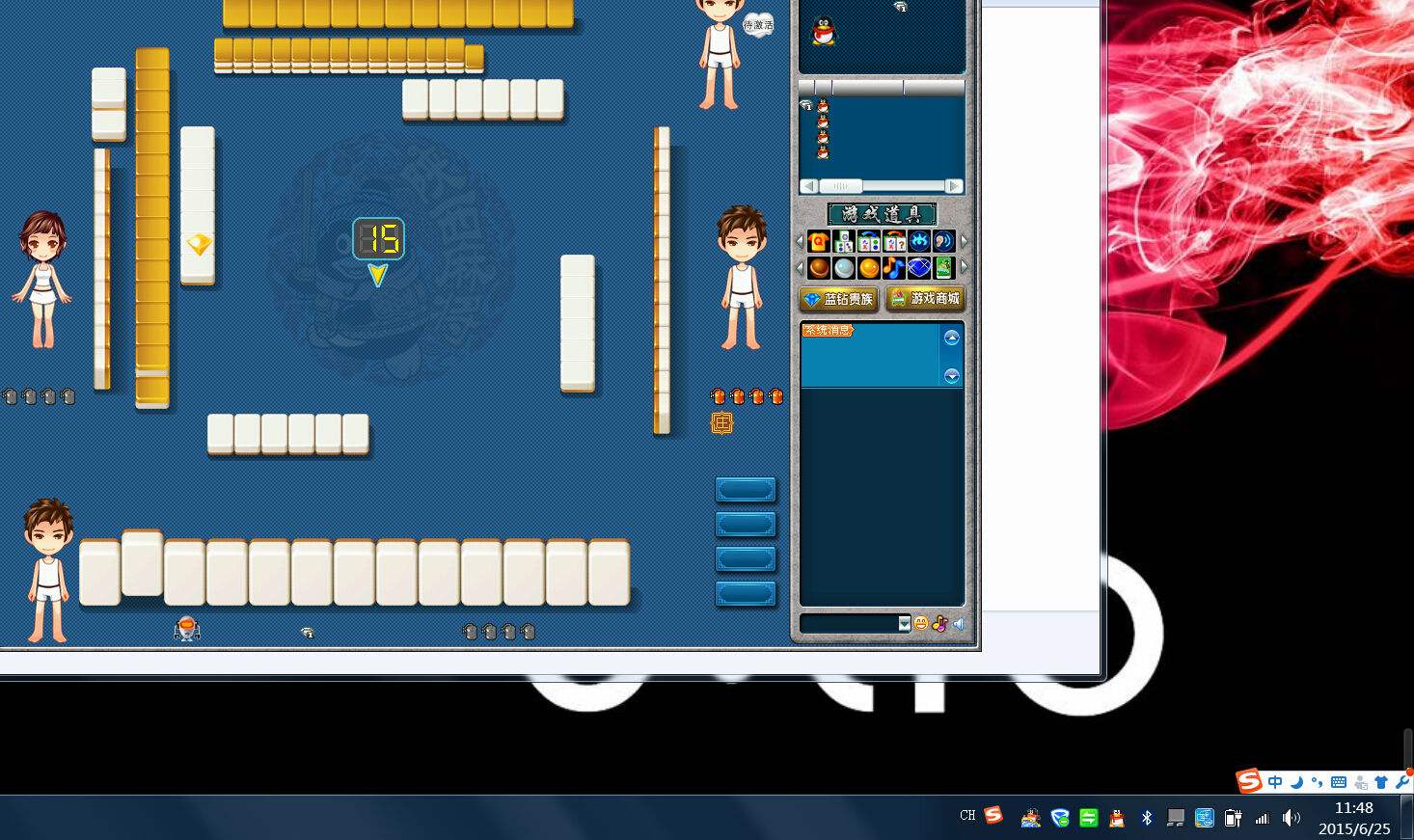Select the blue gem game item

point(919,268)
